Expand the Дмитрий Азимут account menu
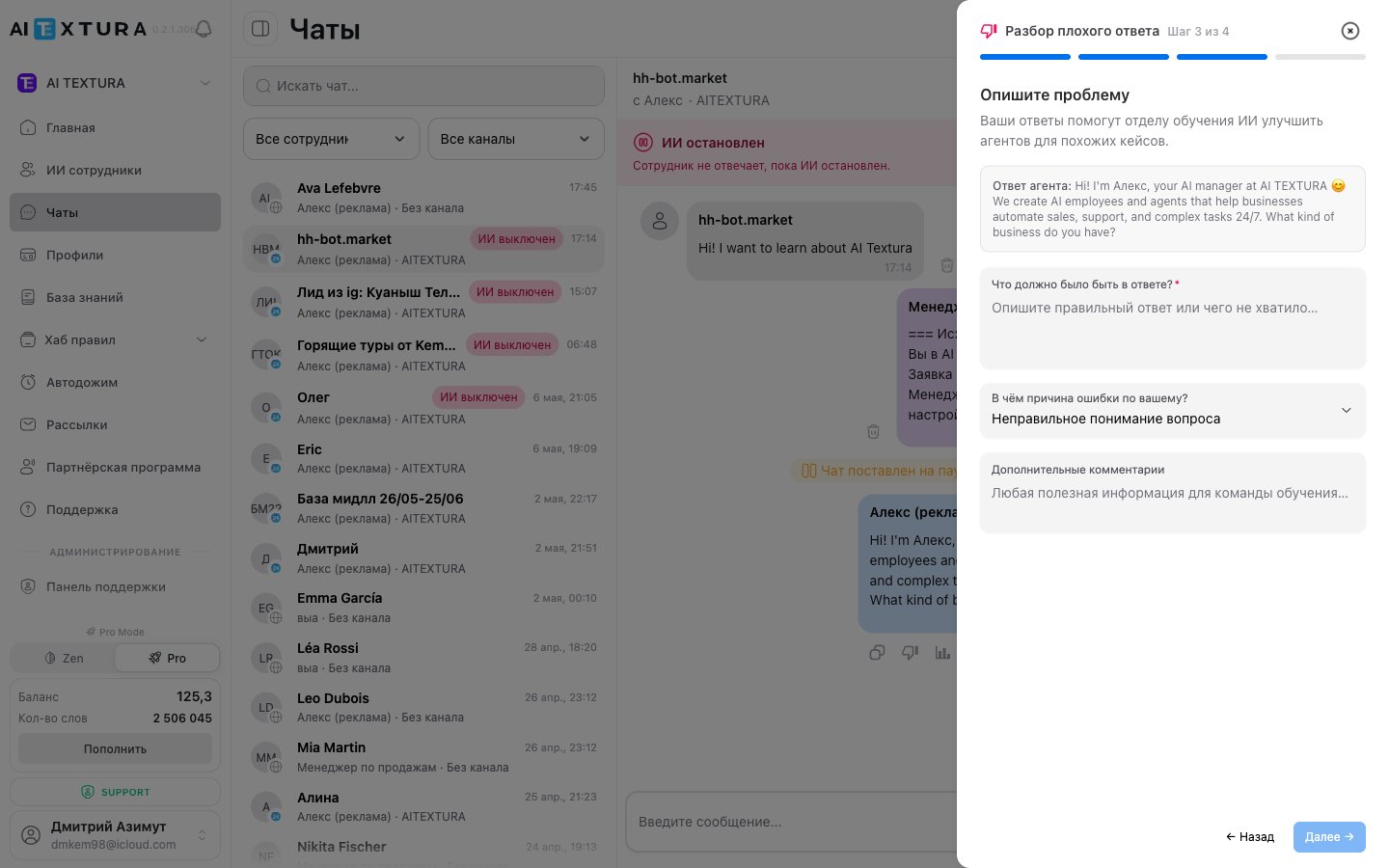Screen dimensions: 1389x868 [115, 835]
